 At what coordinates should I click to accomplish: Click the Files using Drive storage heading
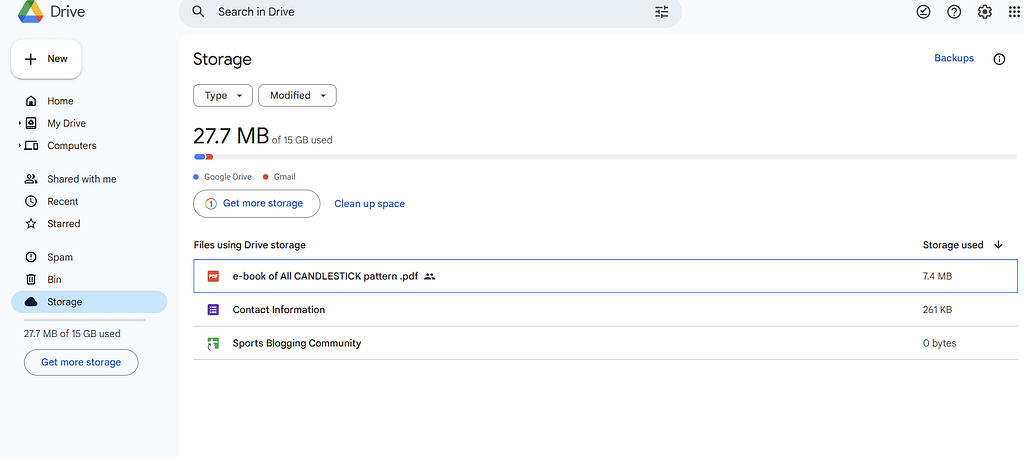pyautogui.click(x=249, y=245)
